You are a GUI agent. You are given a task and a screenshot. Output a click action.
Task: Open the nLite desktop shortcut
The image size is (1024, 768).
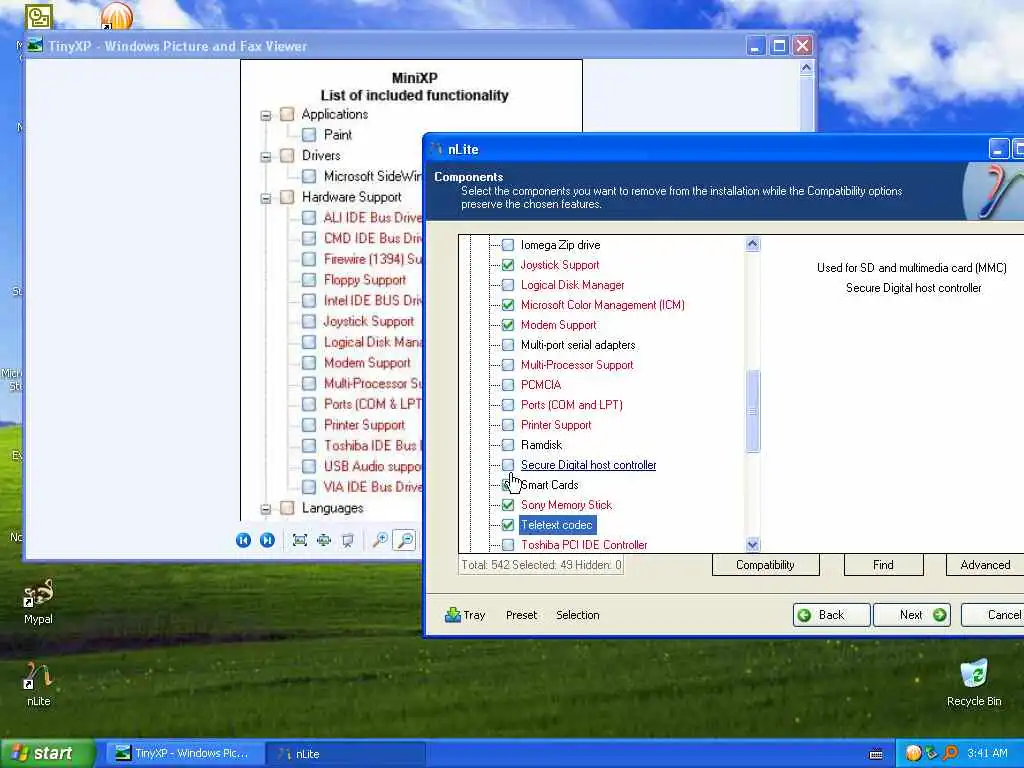[x=39, y=682]
